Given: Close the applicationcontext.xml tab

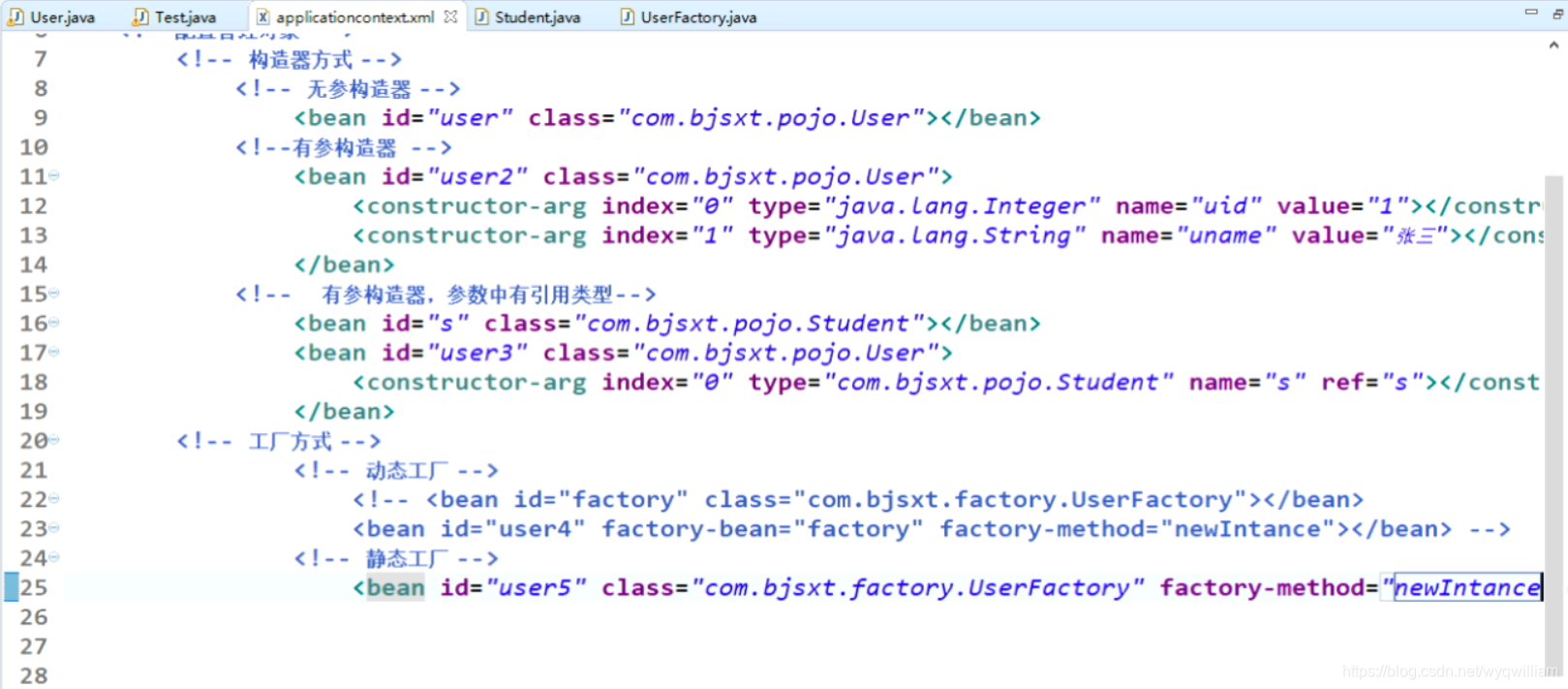Looking at the screenshot, I should pyautogui.click(x=450, y=16).
